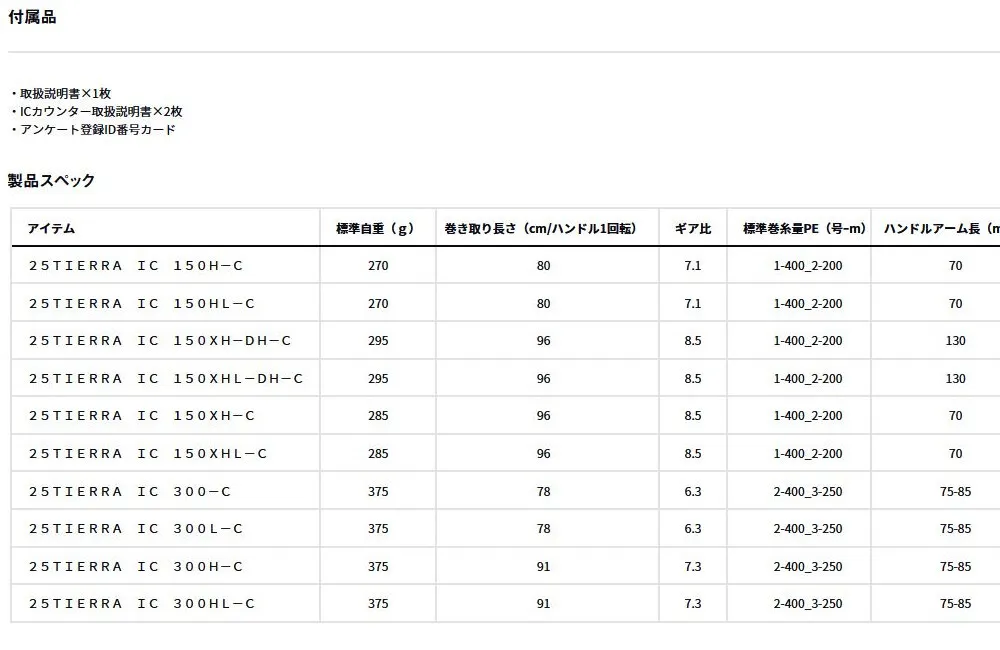The height and width of the screenshot is (650, 1000).
Task: Click retrieve length 96 in the 150XH-DH-C row
Action: pyautogui.click(x=543, y=341)
